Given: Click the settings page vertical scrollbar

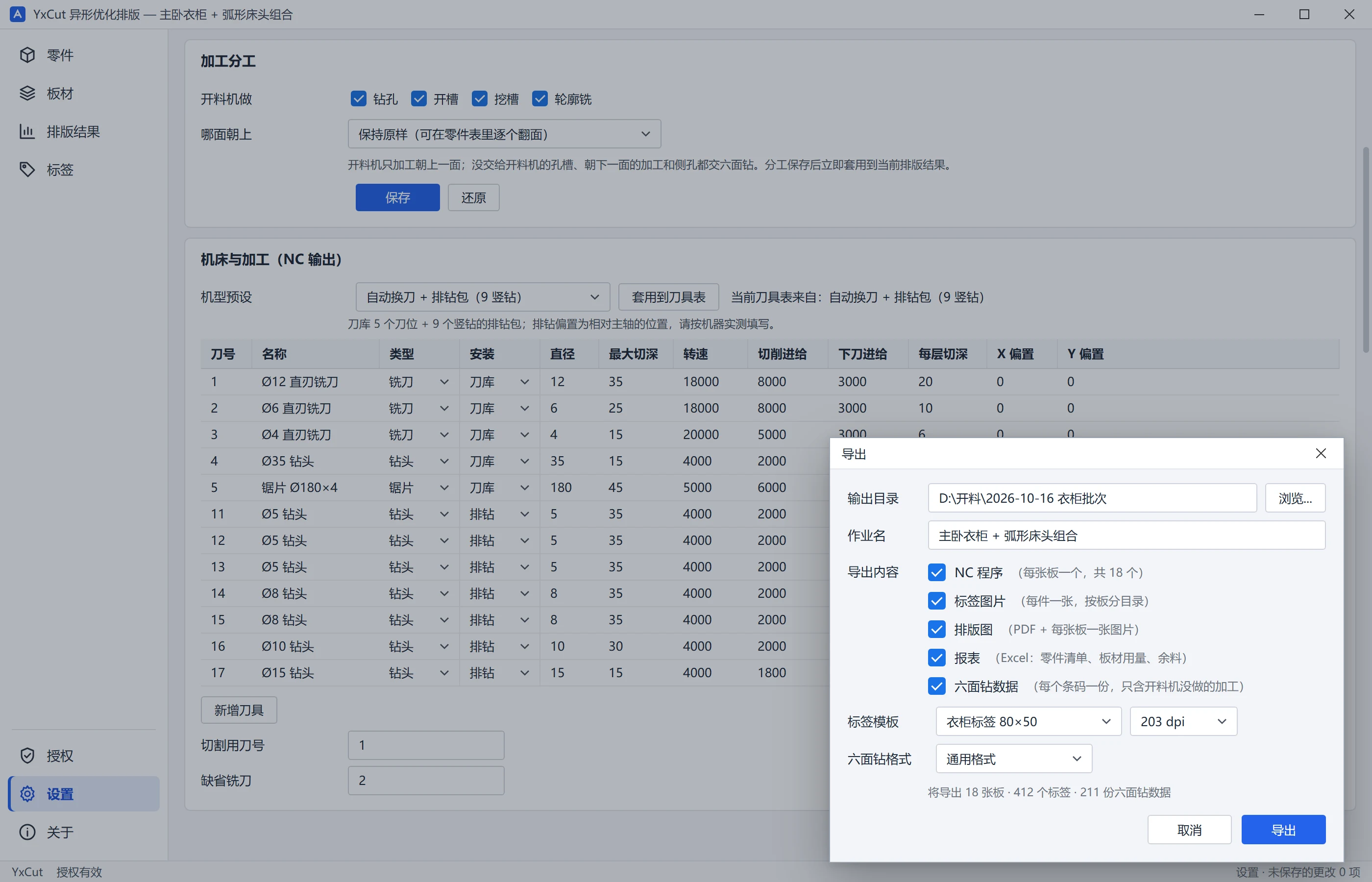Looking at the screenshot, I should 1366,250.
